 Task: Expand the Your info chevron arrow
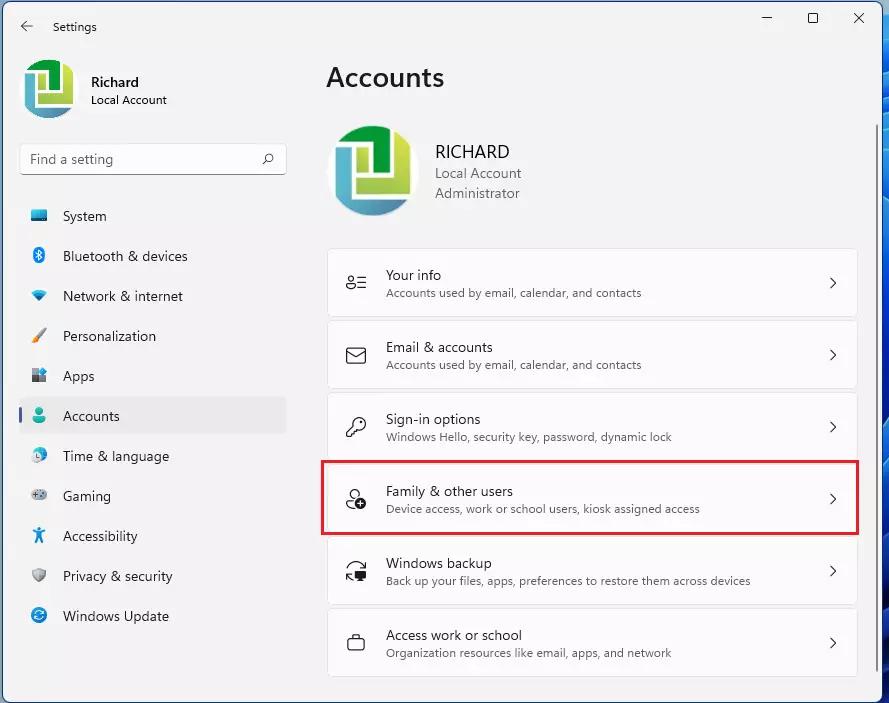pos(833,283)
